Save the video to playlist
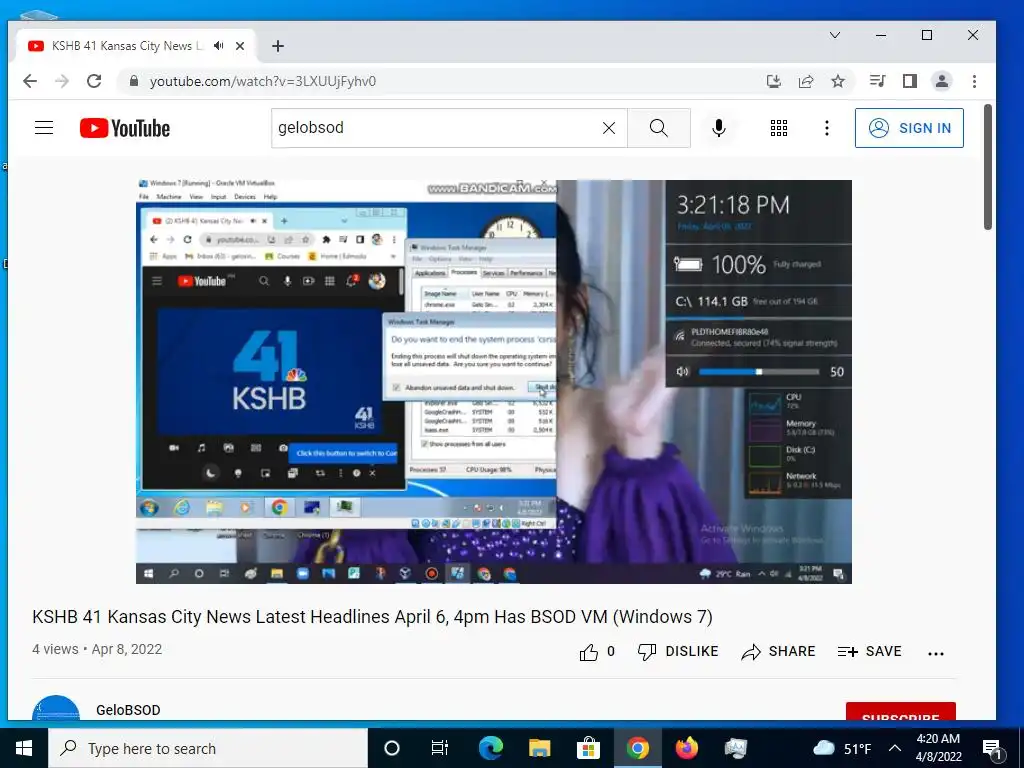Screen dimensions: 1024x768 [869, 652]
